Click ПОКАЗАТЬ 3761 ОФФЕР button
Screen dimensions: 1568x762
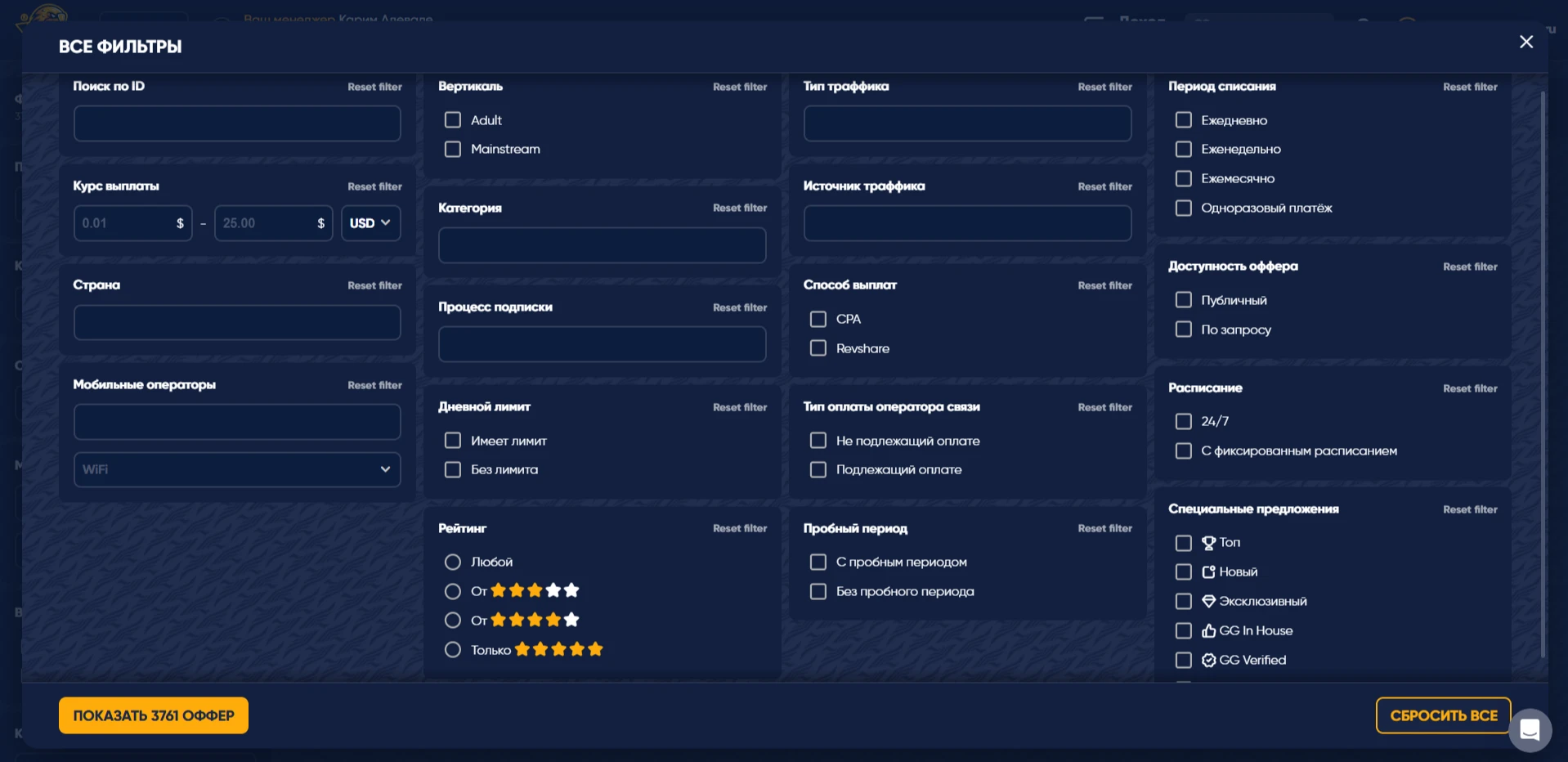(x=154, y=715)
